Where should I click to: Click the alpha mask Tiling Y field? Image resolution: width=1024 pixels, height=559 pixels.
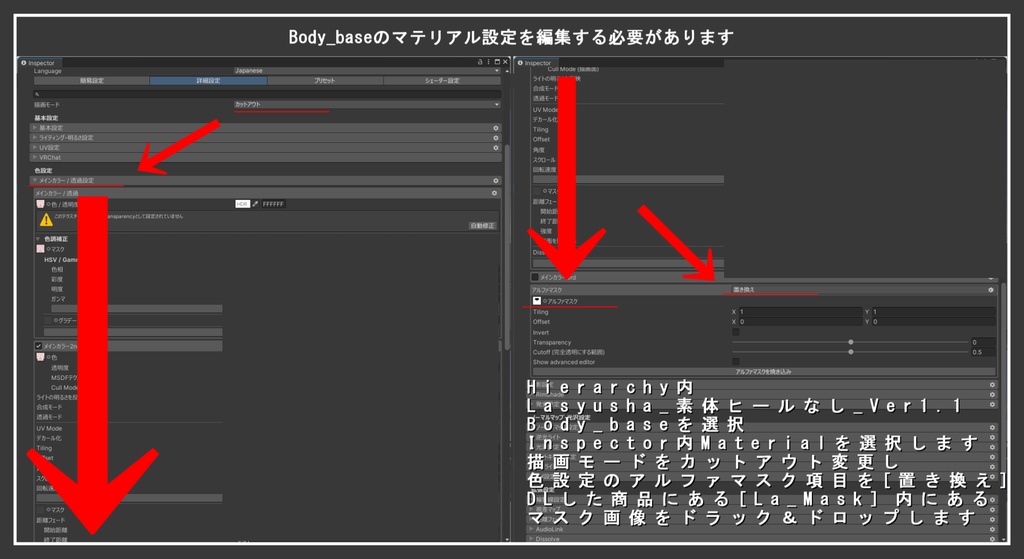coord(934,312)
